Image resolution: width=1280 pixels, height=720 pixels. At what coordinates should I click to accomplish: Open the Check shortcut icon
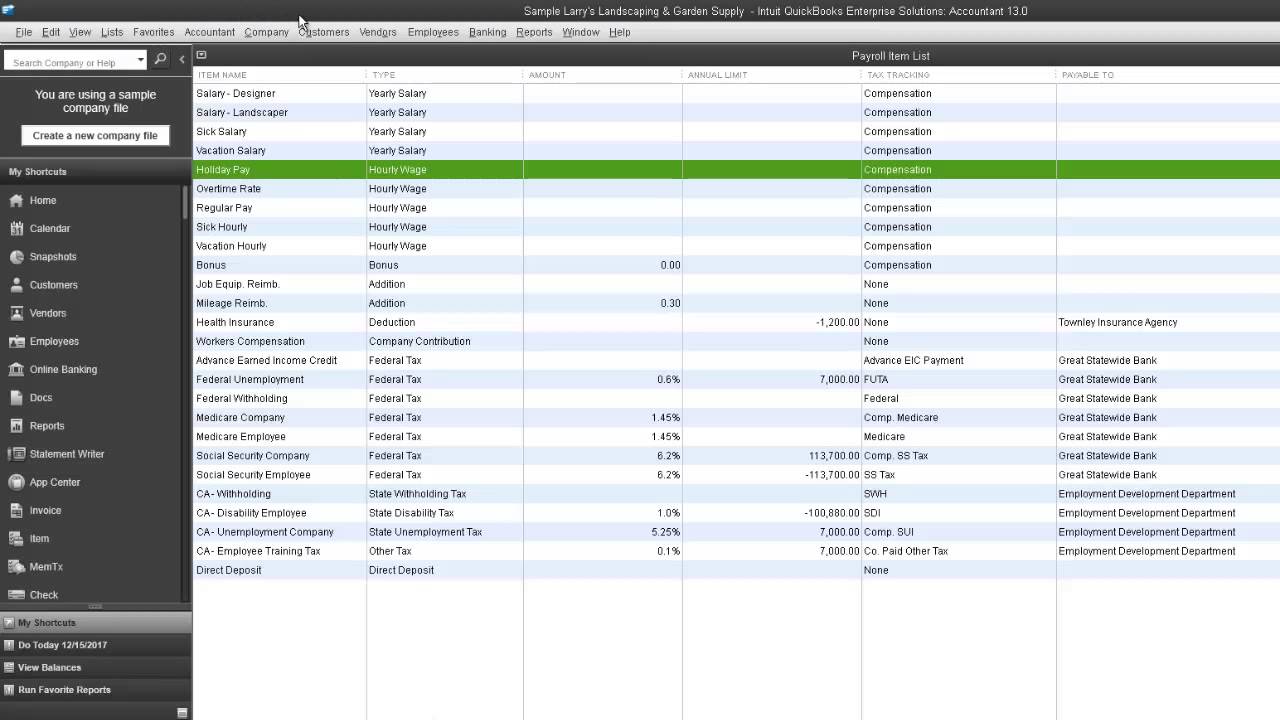16,594
